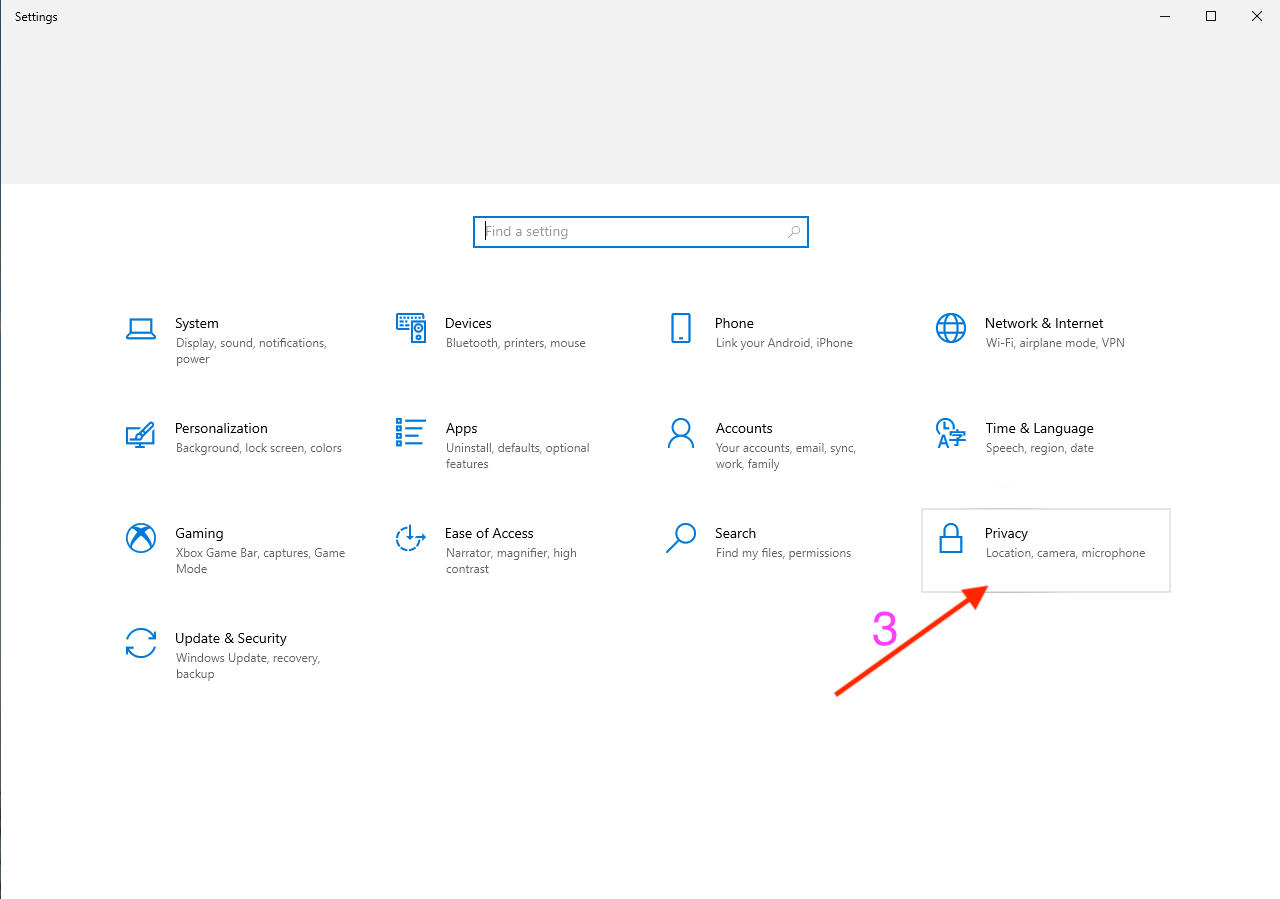The height and width of the screenshot is (899, 1280).
Task: Maximize the Settings window
Action: [x=1211, y=16]
